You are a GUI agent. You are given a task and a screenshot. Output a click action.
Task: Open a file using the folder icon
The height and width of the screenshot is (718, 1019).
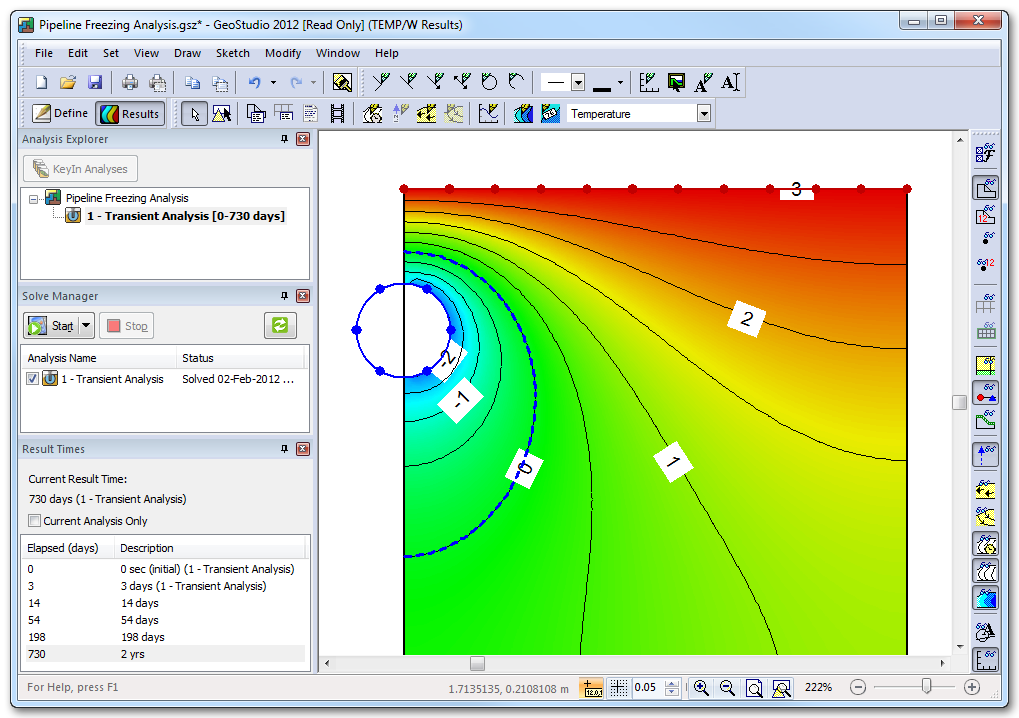[68, 83]
